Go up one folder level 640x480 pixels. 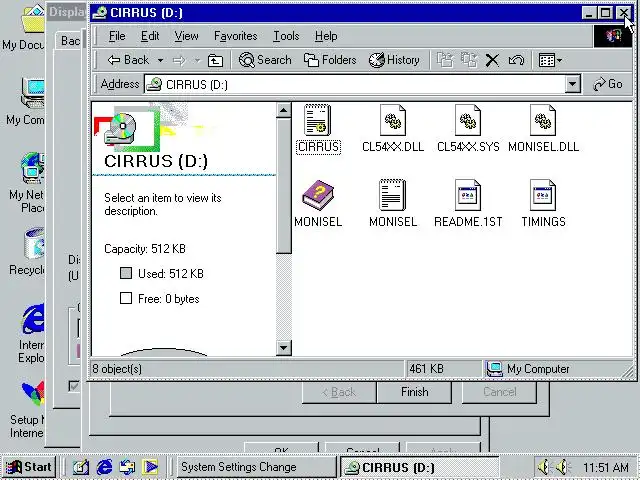pyautogui.click(x=215, y=61)
